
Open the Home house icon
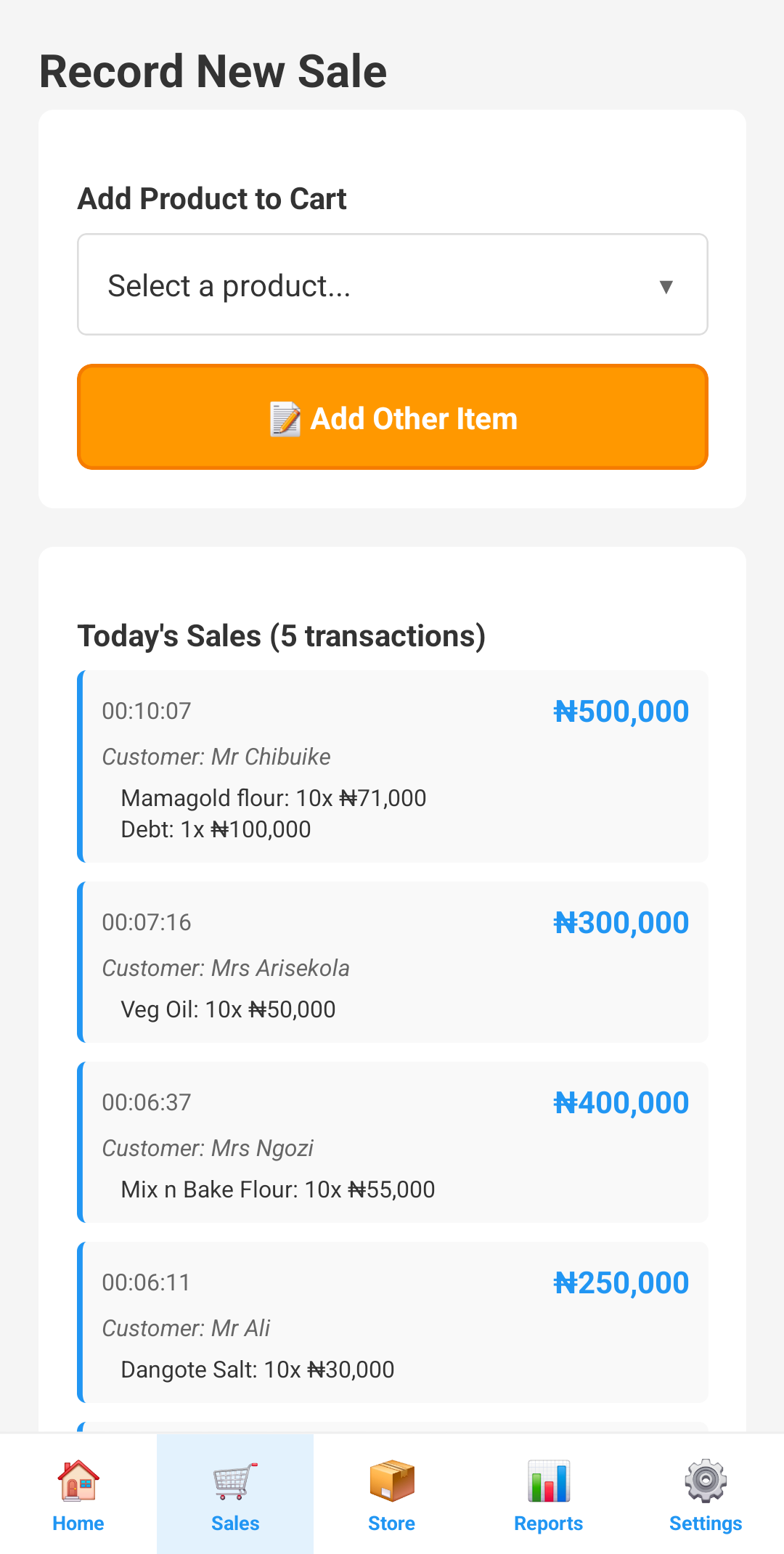tap(78, 1480)
